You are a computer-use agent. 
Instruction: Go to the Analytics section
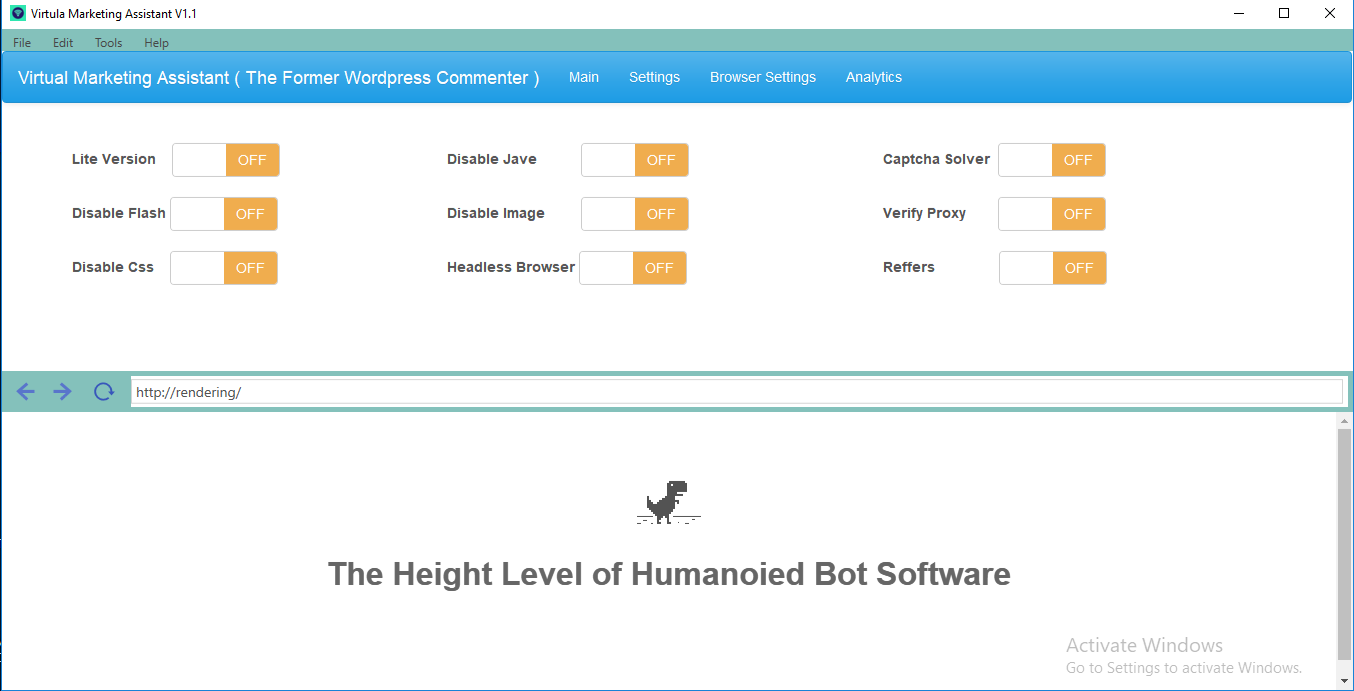[x=873, y=76]
